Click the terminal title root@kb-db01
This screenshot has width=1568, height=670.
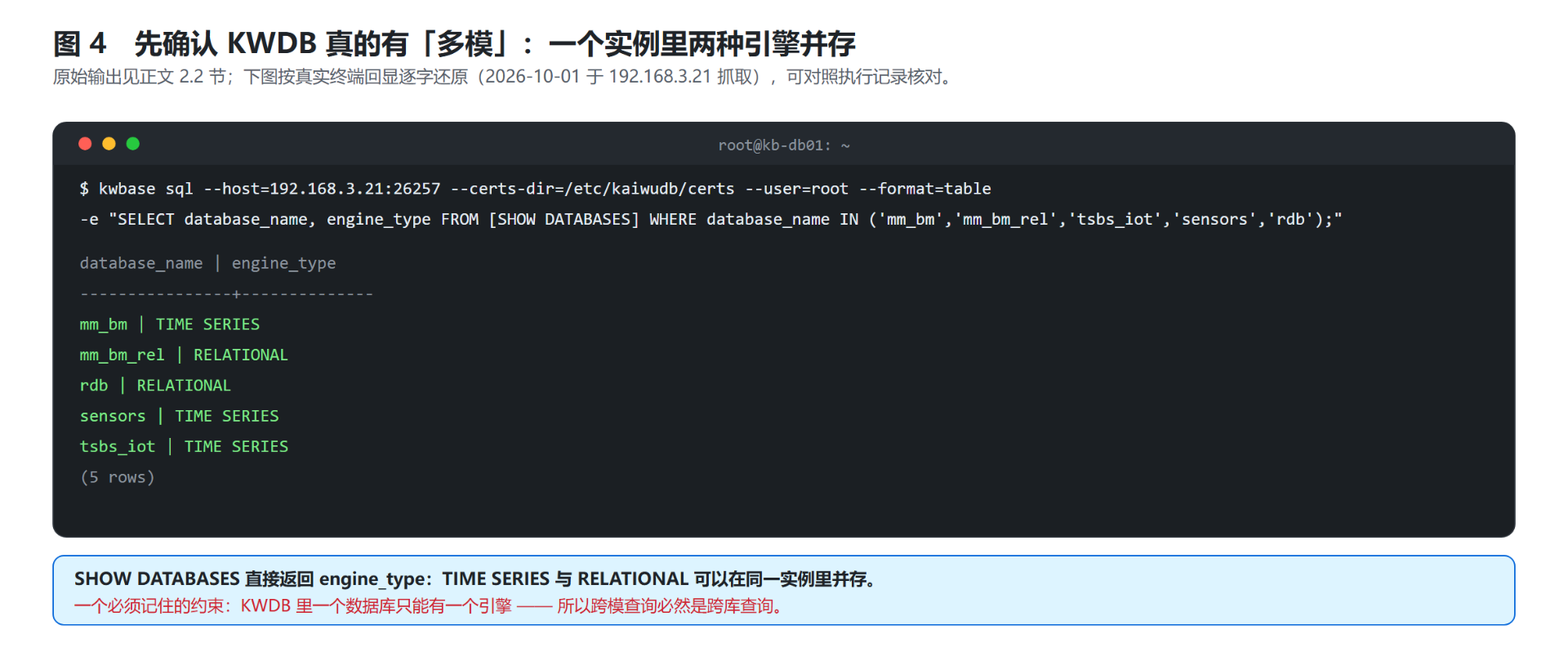coord(784,145)
